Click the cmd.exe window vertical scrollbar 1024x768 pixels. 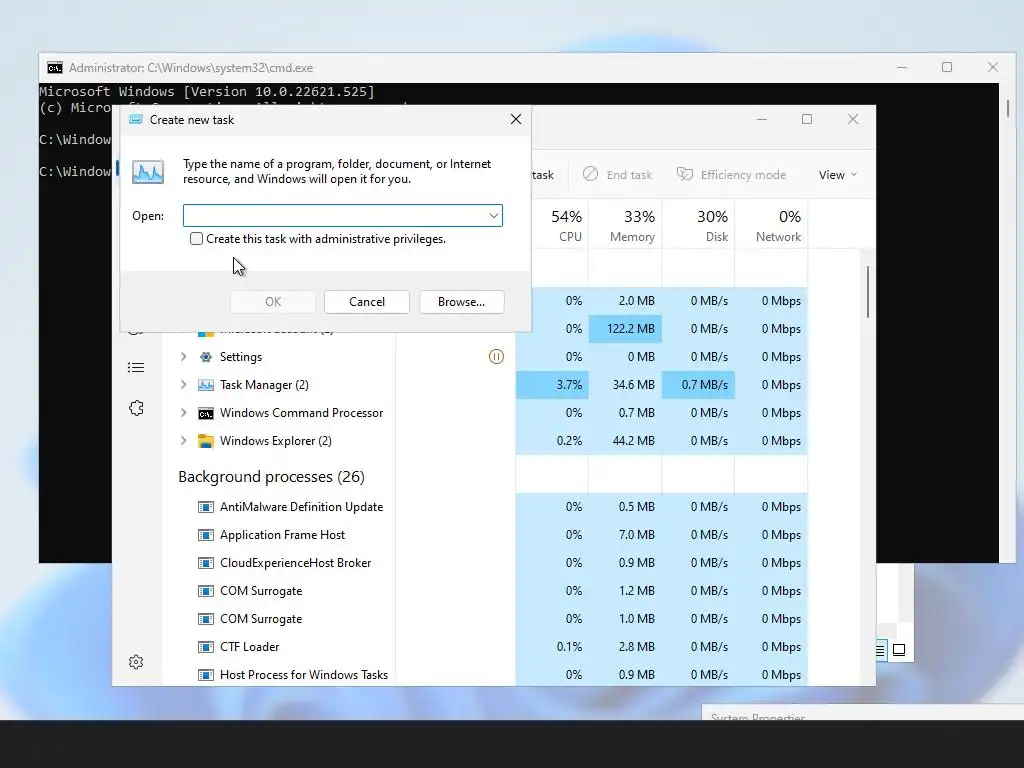point(1008,108)
